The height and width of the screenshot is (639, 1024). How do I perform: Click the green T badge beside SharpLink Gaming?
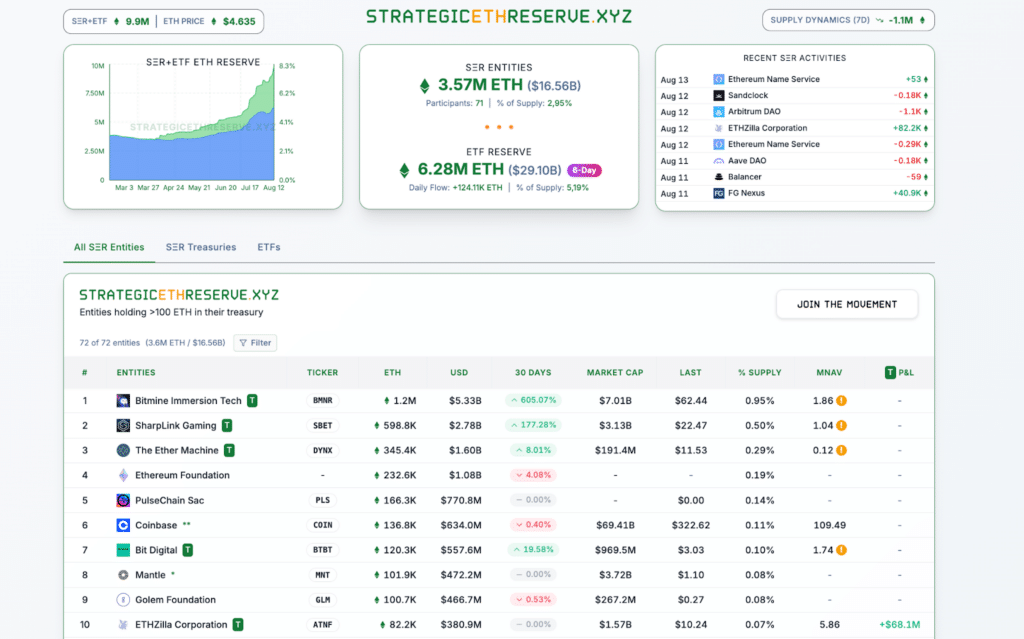click(227, 425)
